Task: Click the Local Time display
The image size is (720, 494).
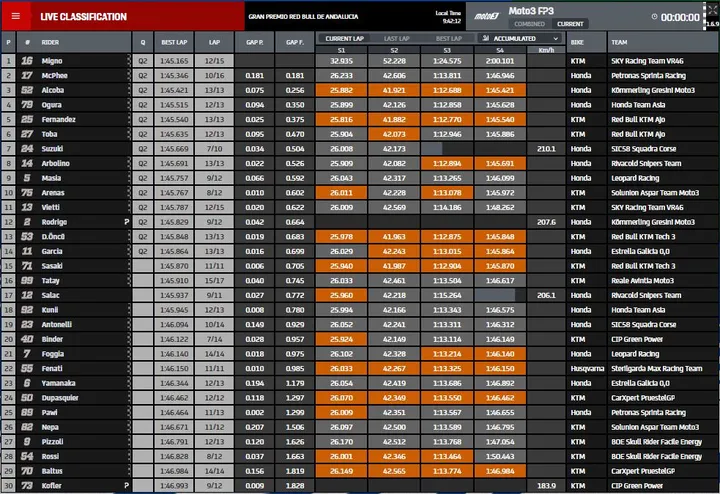Action: coord(448,17)
